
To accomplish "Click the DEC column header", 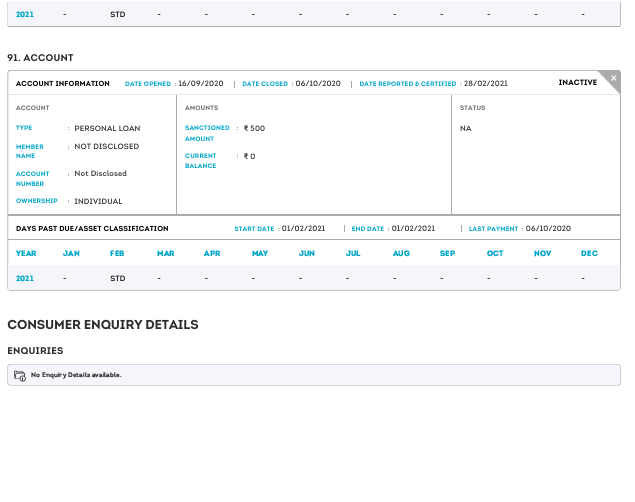I will click(x=589, y=253).
